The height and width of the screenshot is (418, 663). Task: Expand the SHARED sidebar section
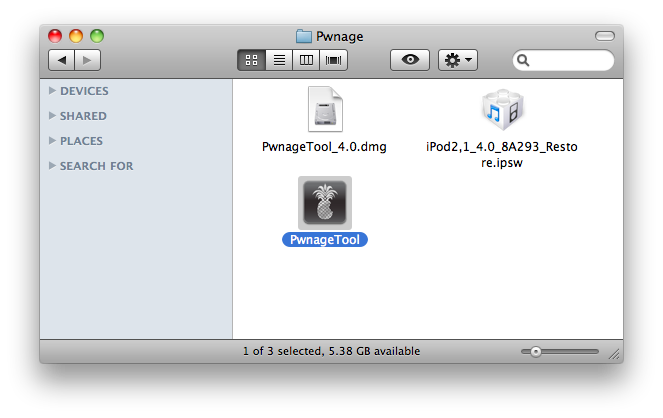(x=52, y=115)
